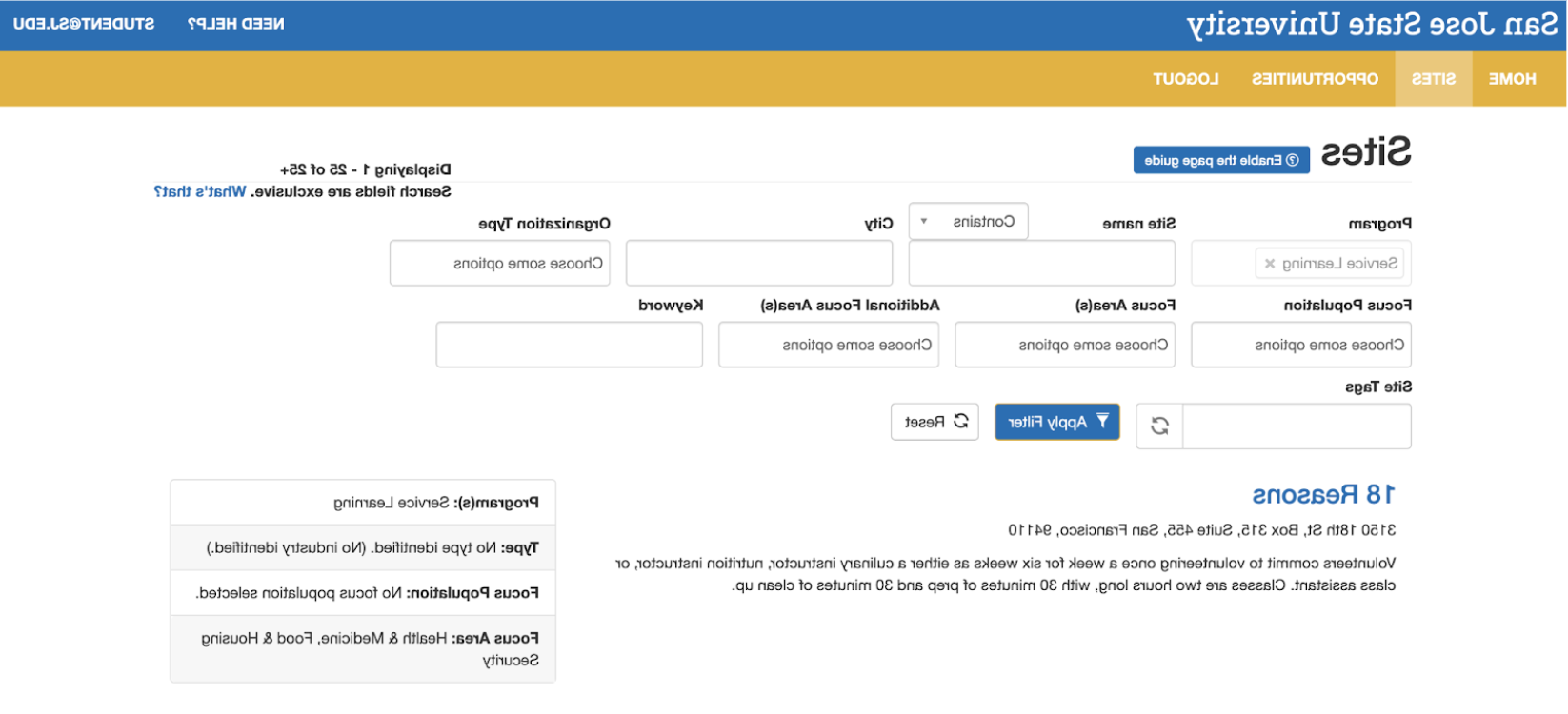Select the SITES navigation tab
1568x714 pixels.
click(x=1433, y=79)
